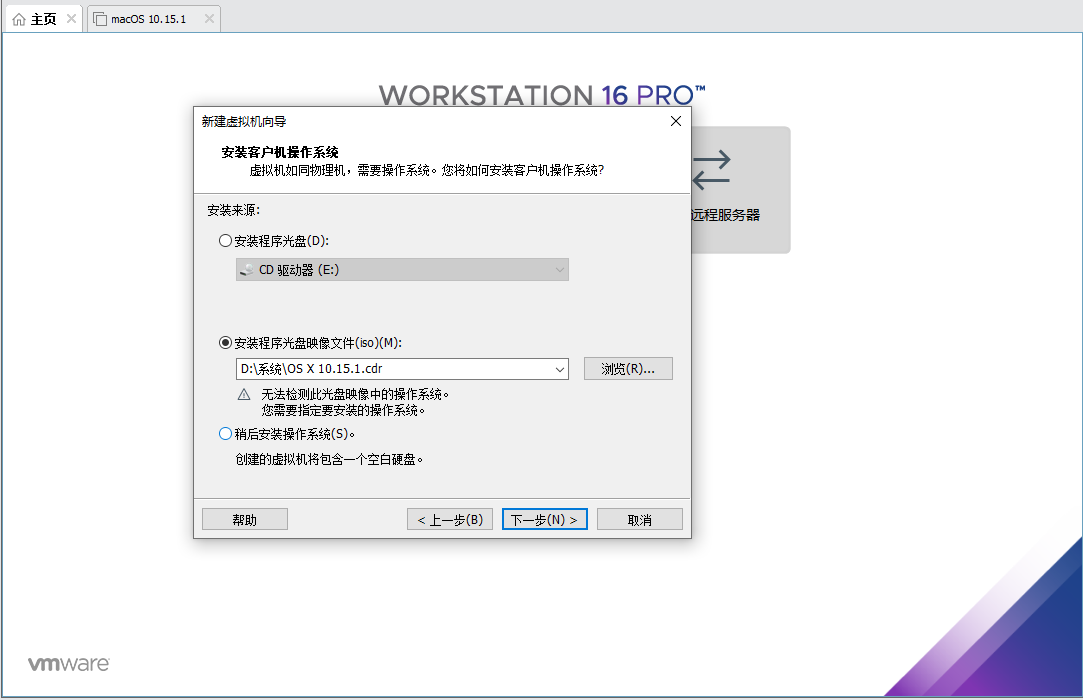Open the CD drive (E:) dropdown

point(402,269)
